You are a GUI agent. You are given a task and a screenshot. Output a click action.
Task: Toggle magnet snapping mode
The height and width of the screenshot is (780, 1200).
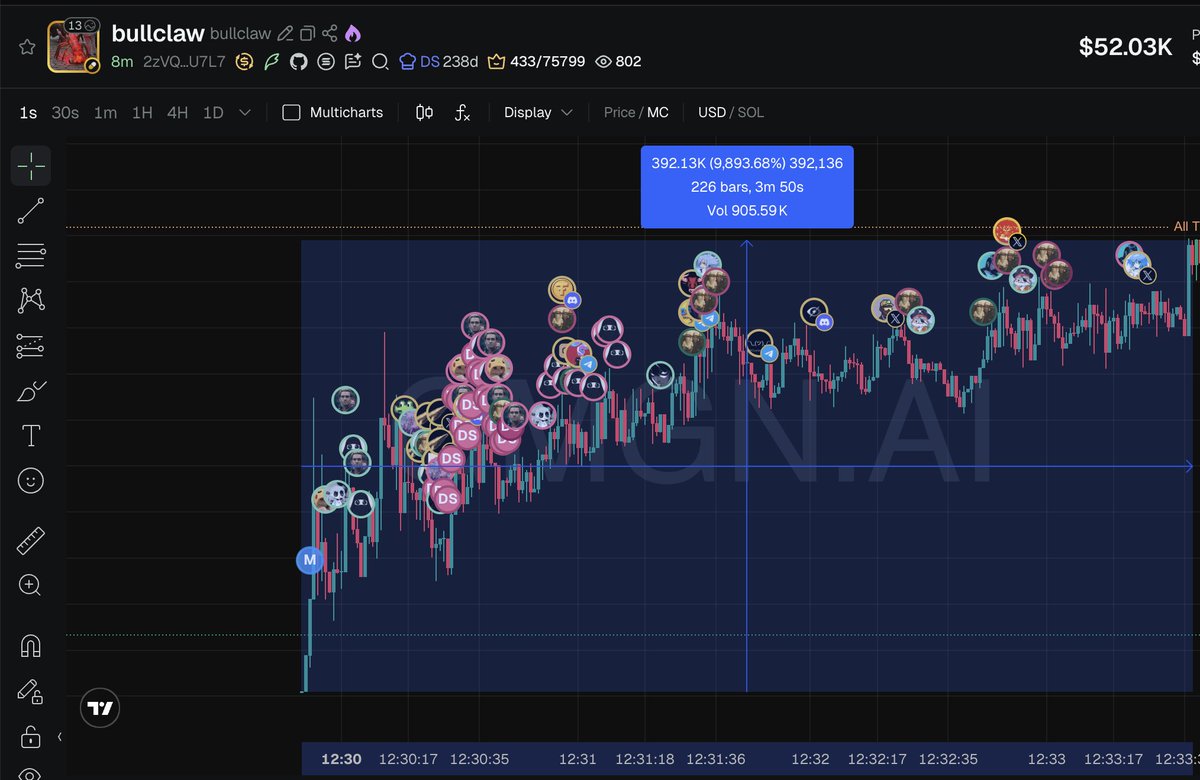[x=30, y=646]
